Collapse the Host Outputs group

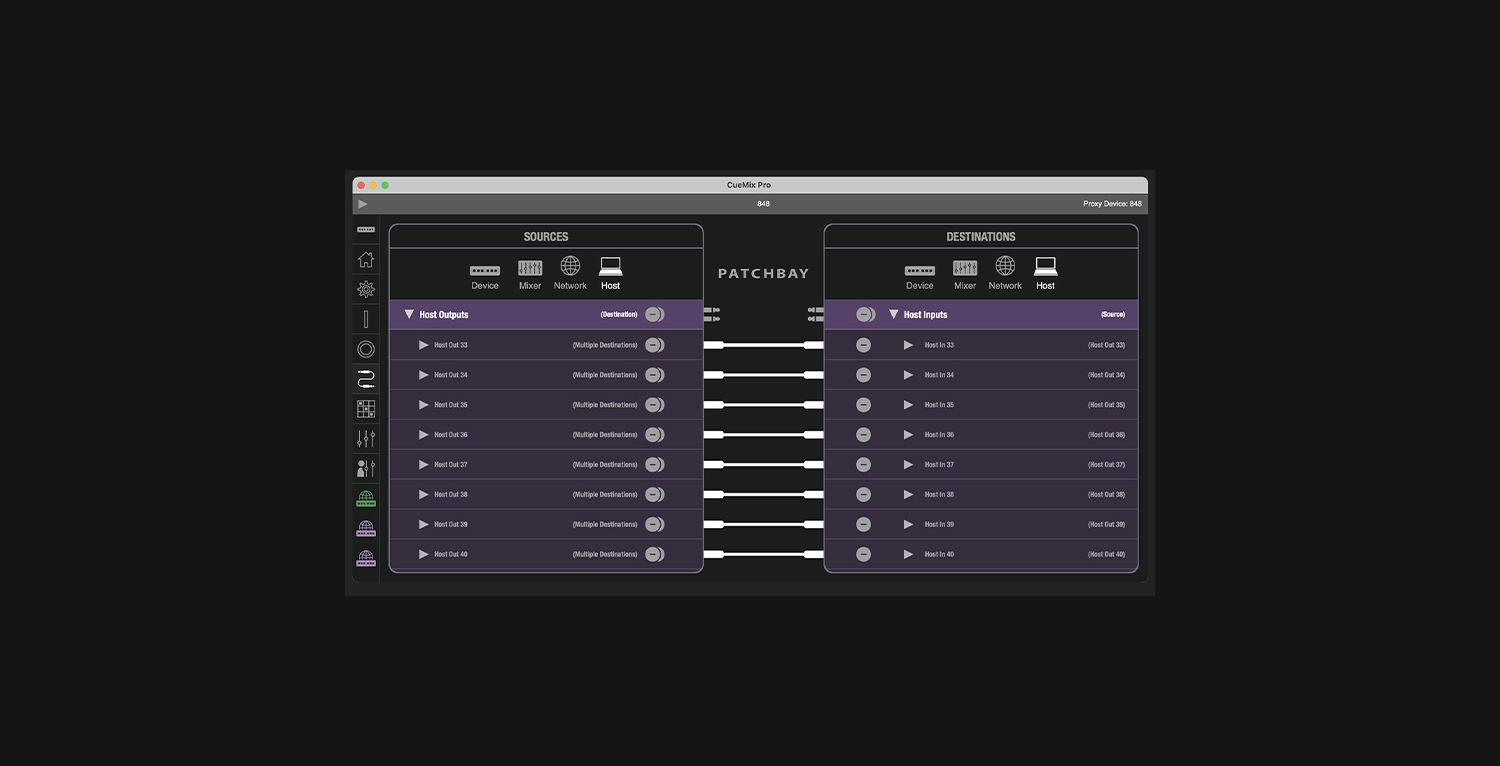coord(409,314)
